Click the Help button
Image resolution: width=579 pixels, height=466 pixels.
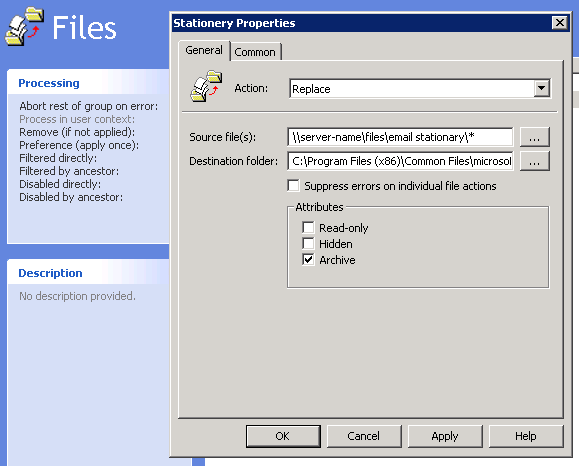click(x=526, y=436)
